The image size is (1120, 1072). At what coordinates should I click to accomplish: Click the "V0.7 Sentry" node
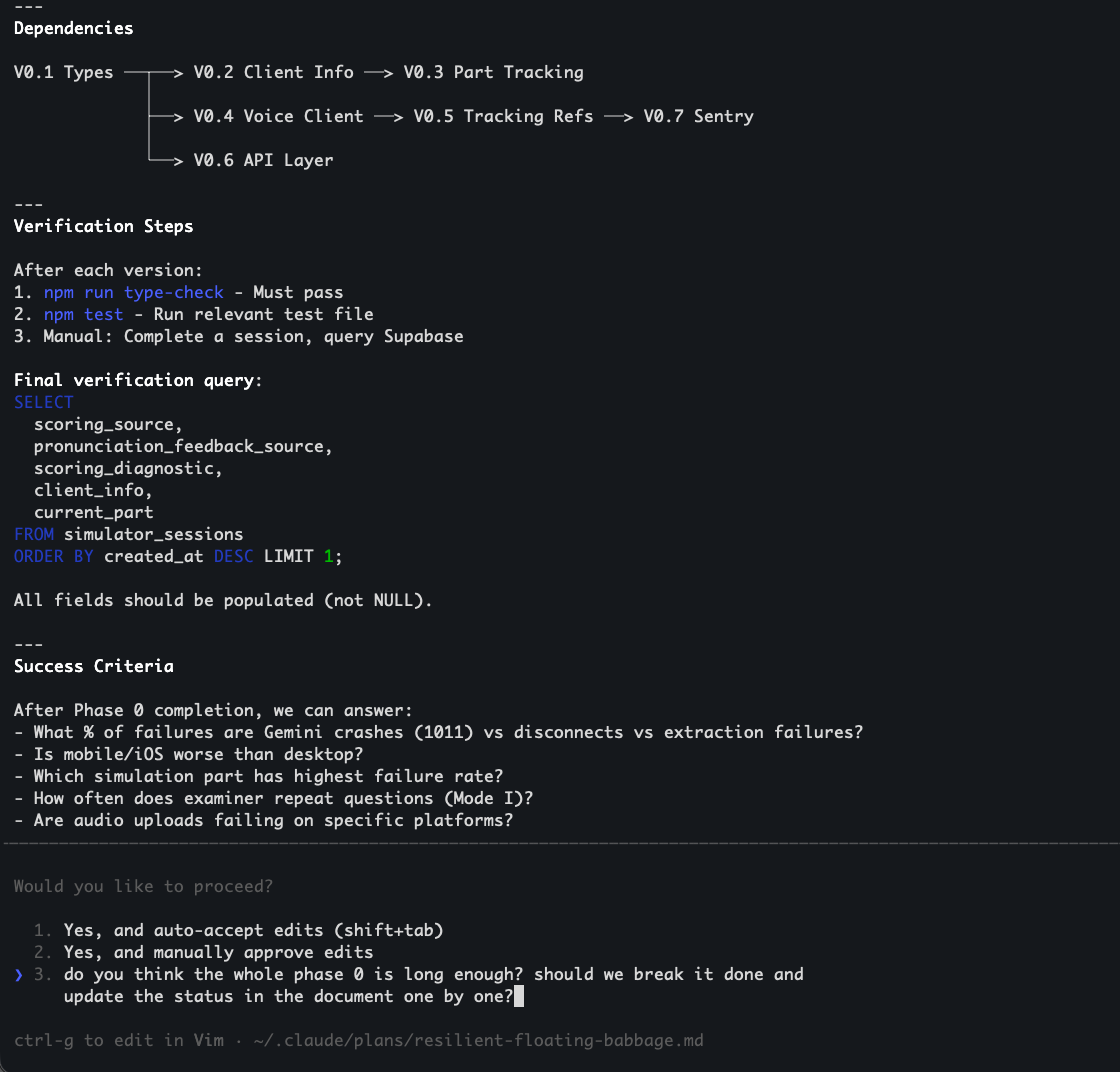pyautogui.click(x=698, y=116)
